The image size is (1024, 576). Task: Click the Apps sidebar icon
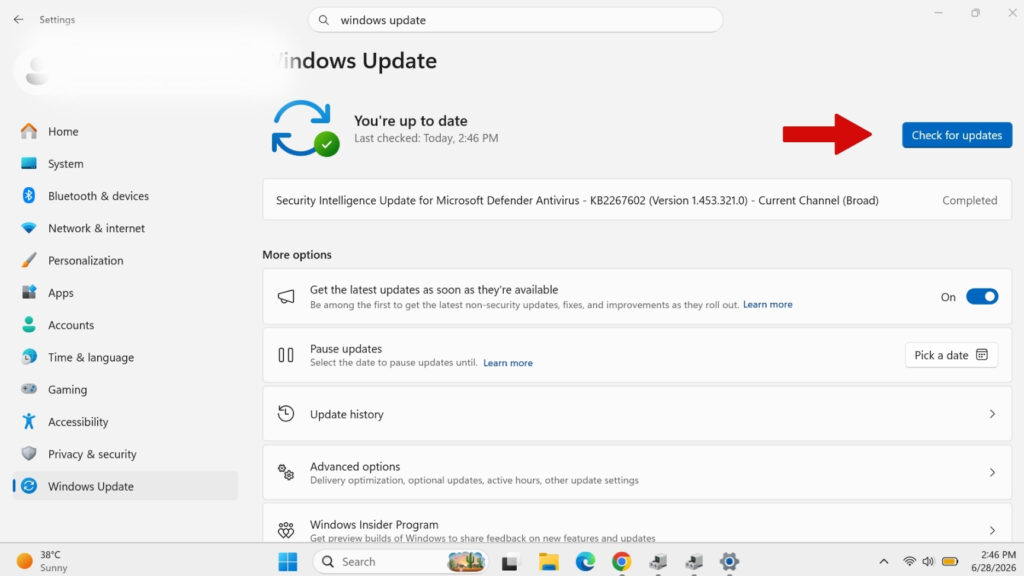coord(29,292)
